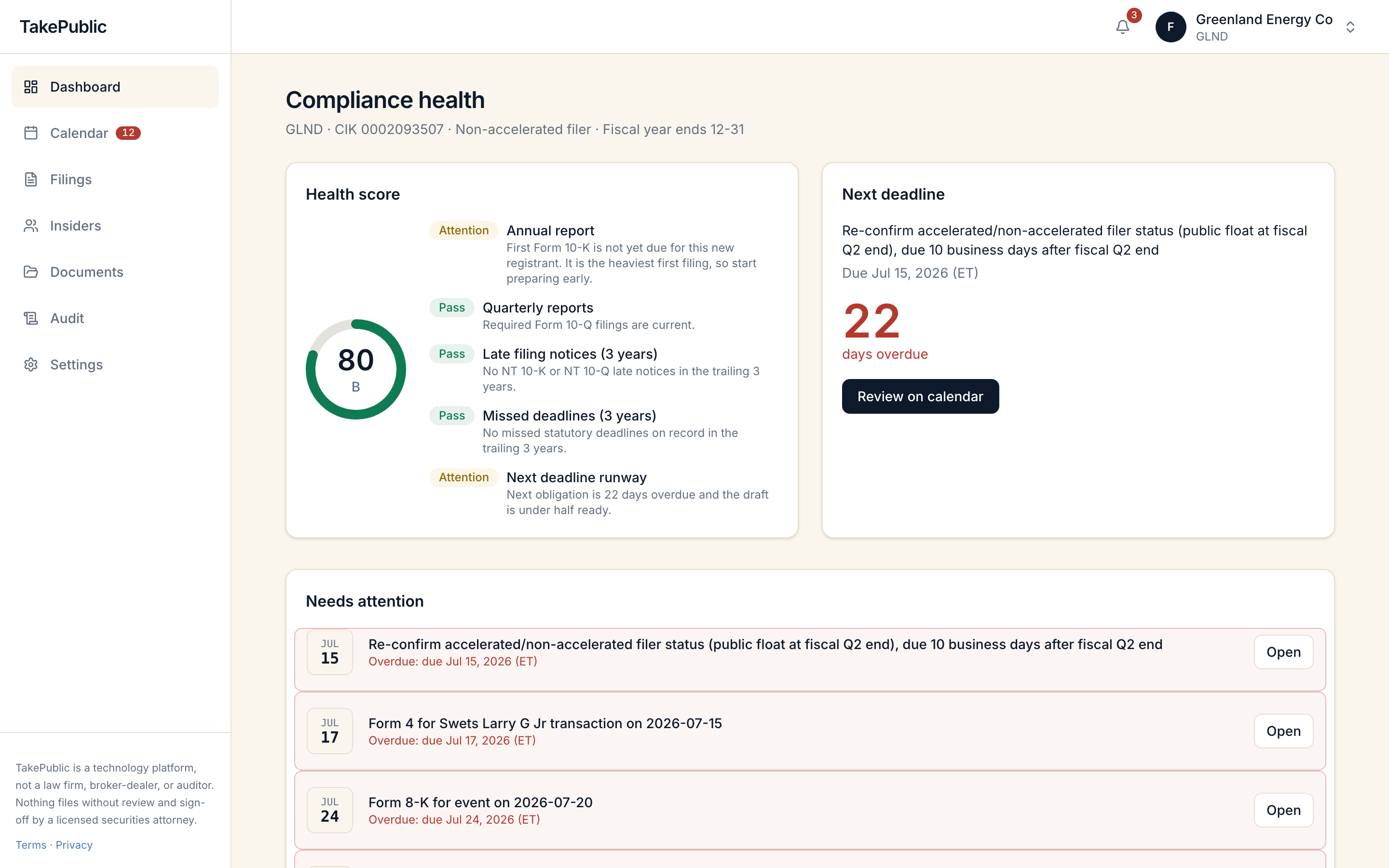
Task: Click the TakePublic logo
Action: click(63, 27)
